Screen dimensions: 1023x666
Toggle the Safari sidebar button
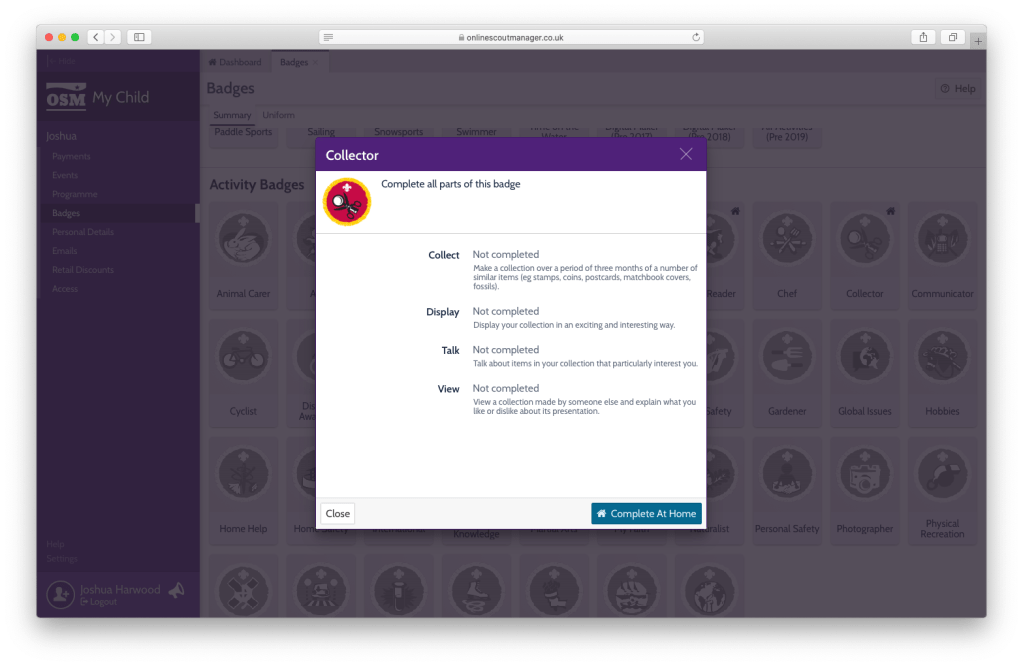tap(139, 37)
